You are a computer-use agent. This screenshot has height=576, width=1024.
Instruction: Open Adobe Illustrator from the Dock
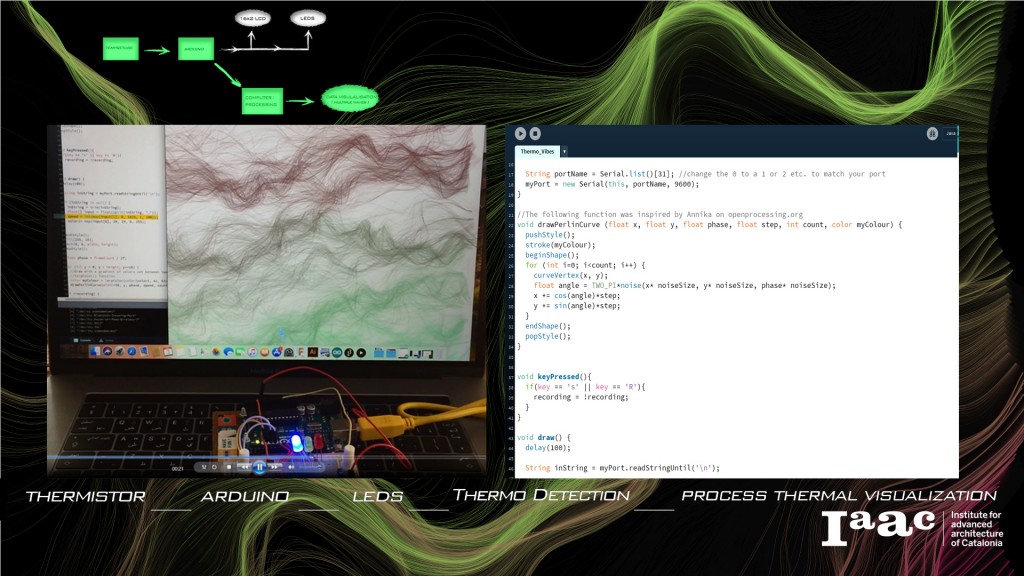tap(312, 352)
